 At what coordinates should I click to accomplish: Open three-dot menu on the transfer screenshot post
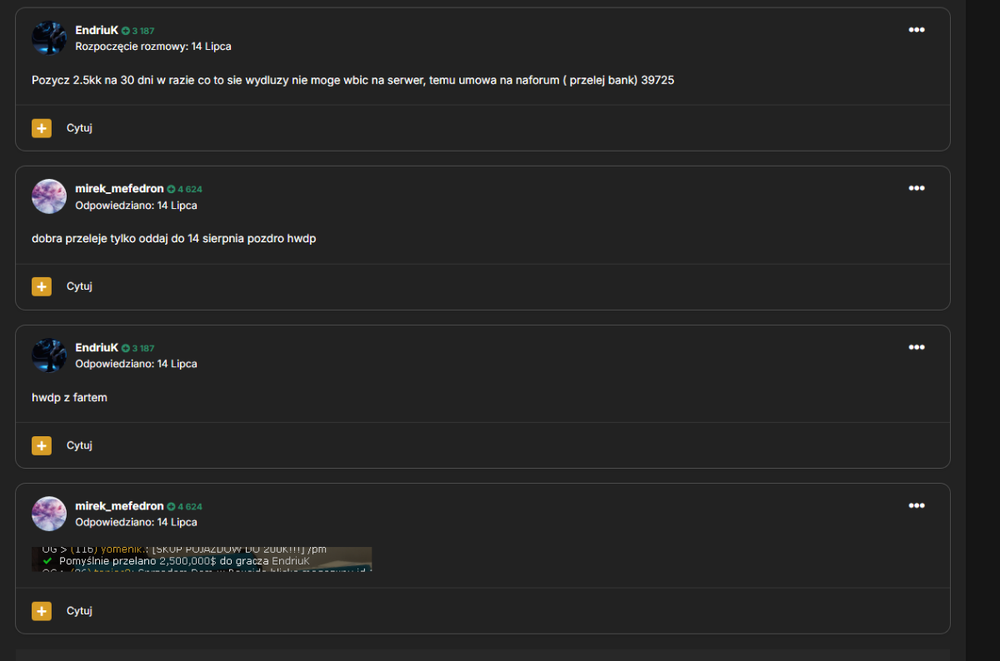coord(916,505)
